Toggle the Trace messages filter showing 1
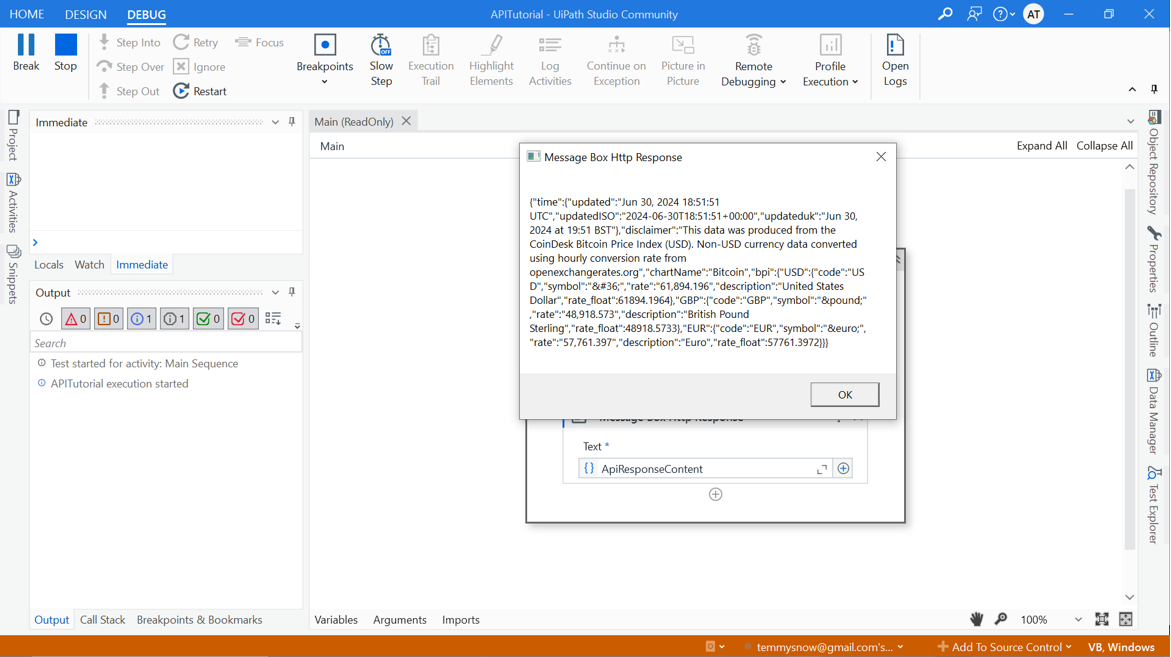This screenshot has height=657, width=1171. (173, 318)
